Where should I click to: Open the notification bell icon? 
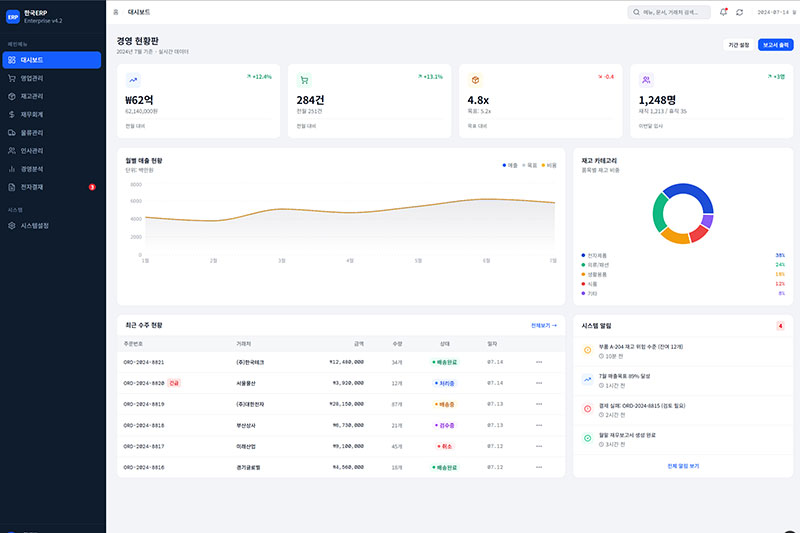(723, 12)
